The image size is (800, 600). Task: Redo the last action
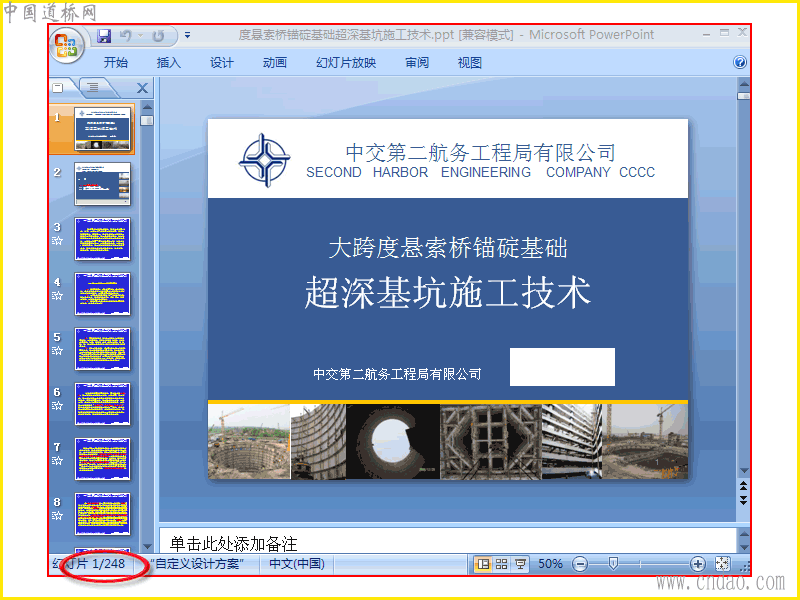coord(158,36)
